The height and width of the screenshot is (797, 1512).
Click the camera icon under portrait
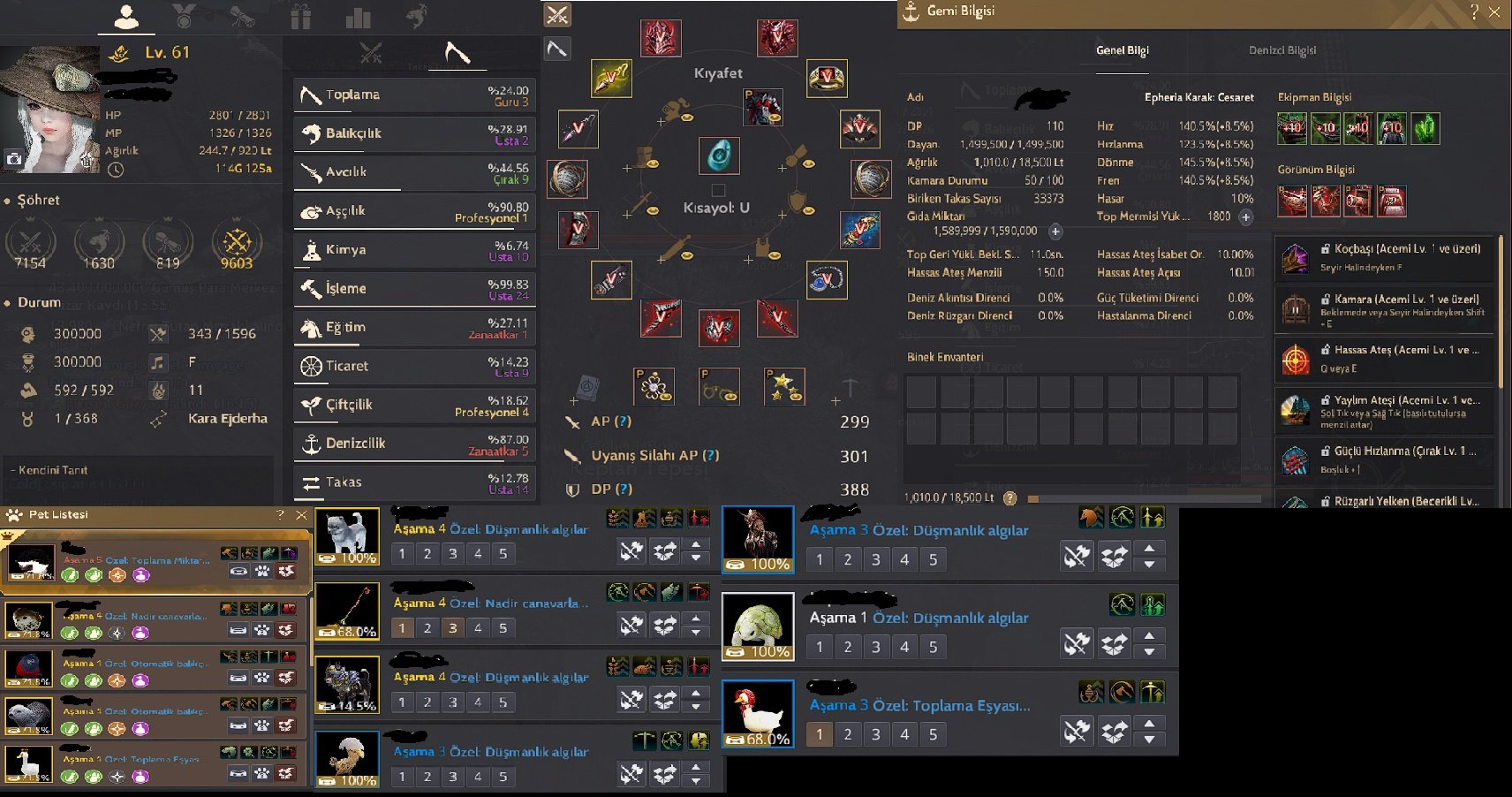point(14,159)
